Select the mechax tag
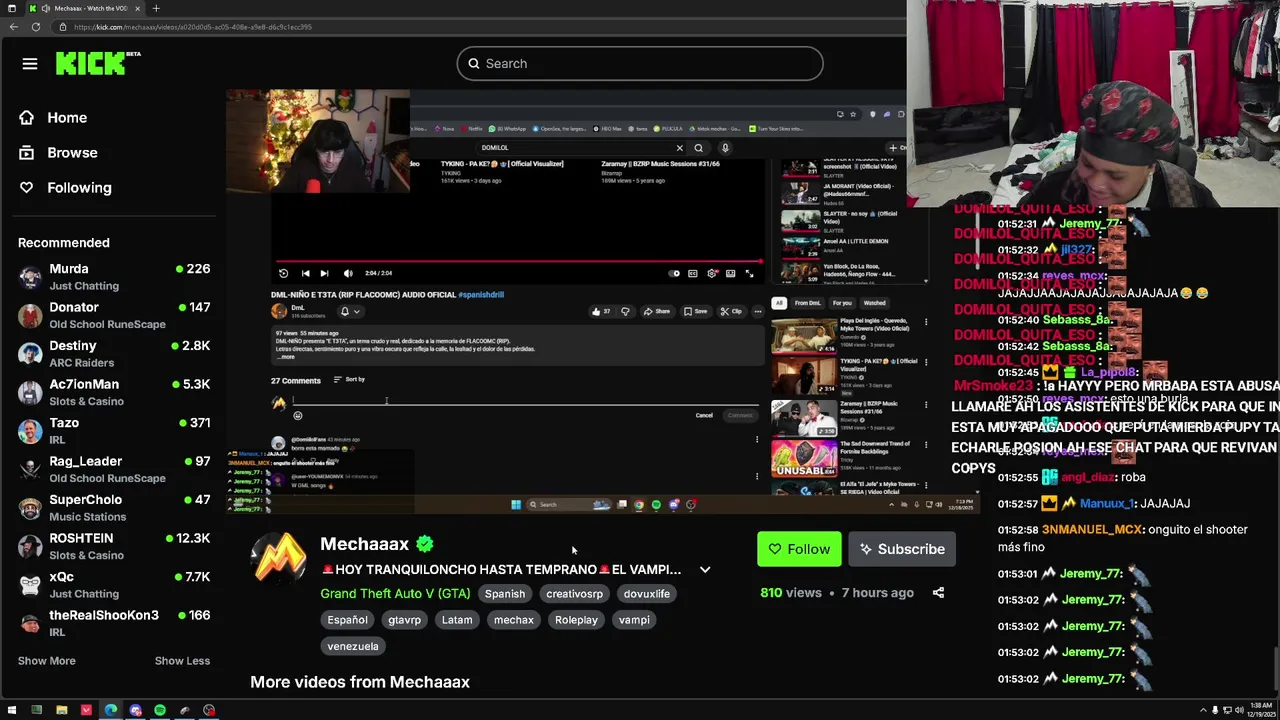The image size is (1280, 720). (514, 620)
